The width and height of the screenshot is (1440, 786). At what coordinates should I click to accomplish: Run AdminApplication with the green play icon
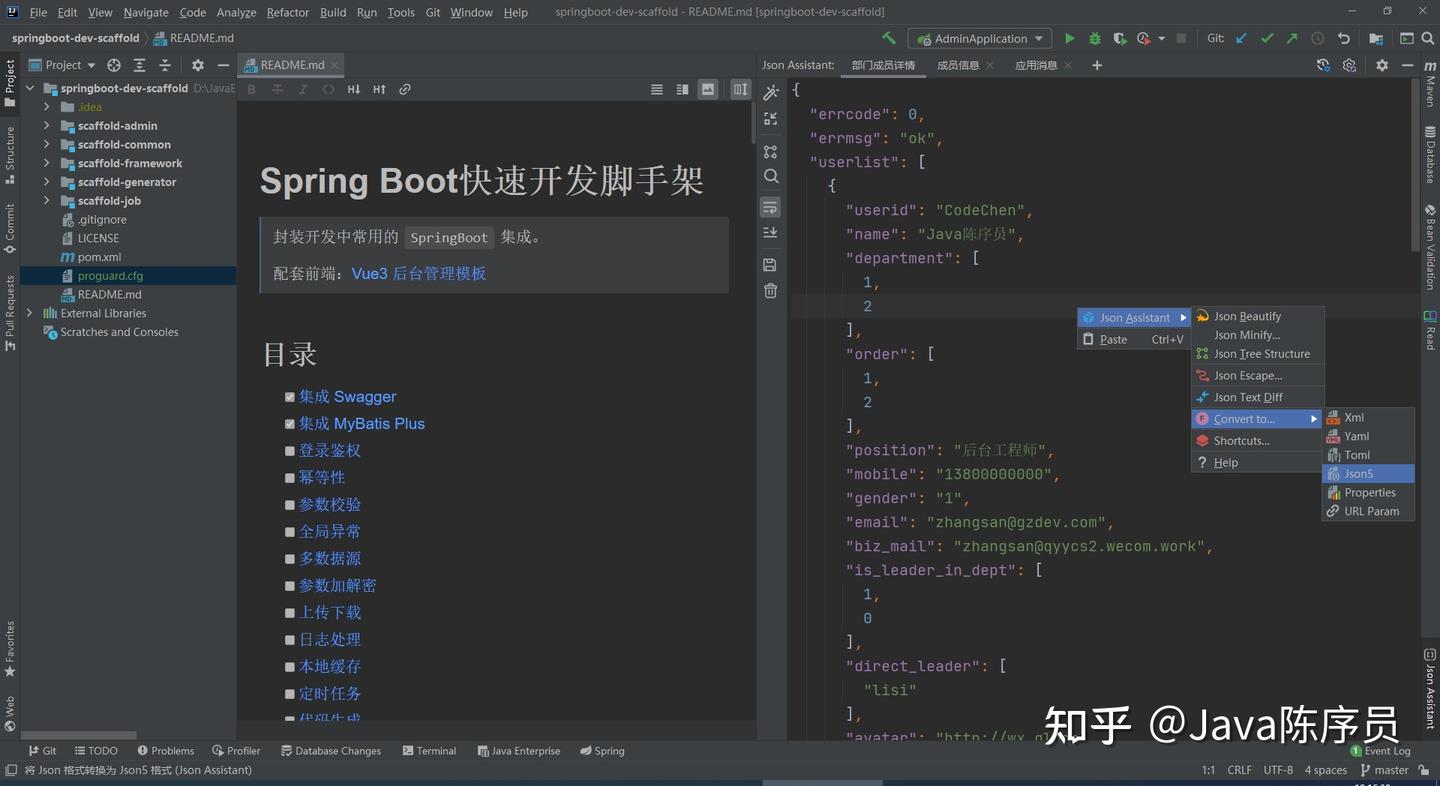(x=1069, y=37)
